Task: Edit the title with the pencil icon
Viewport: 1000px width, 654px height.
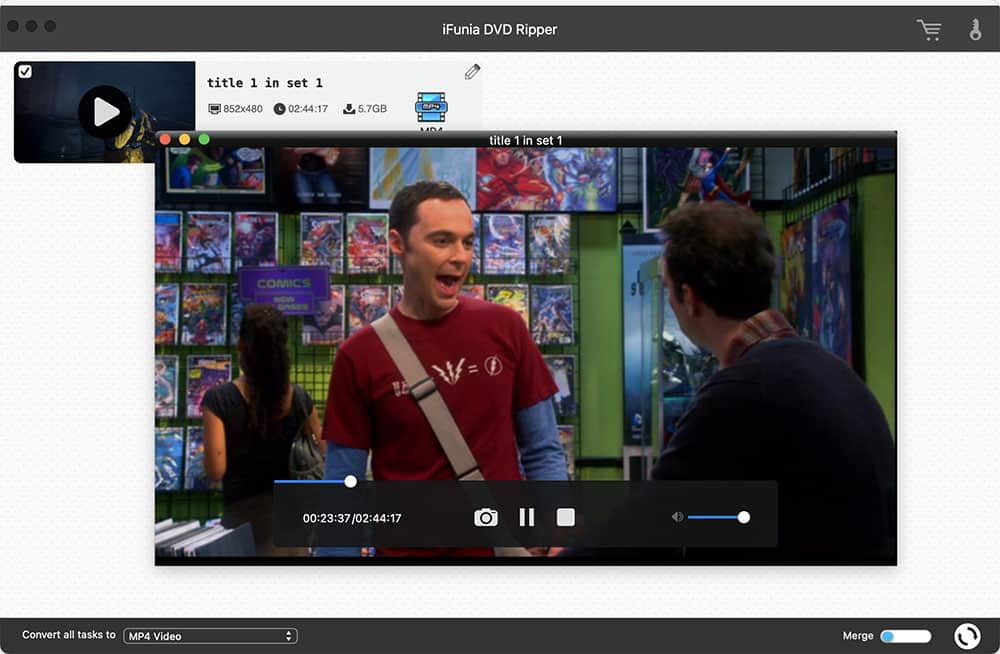Action: [x=472, y=71]
